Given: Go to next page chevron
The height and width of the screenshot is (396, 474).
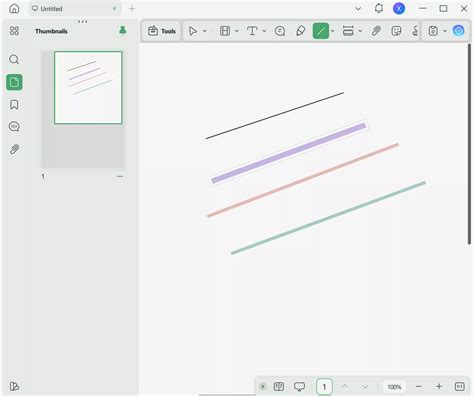Looking at the screenshot, I should click(365, 387).
